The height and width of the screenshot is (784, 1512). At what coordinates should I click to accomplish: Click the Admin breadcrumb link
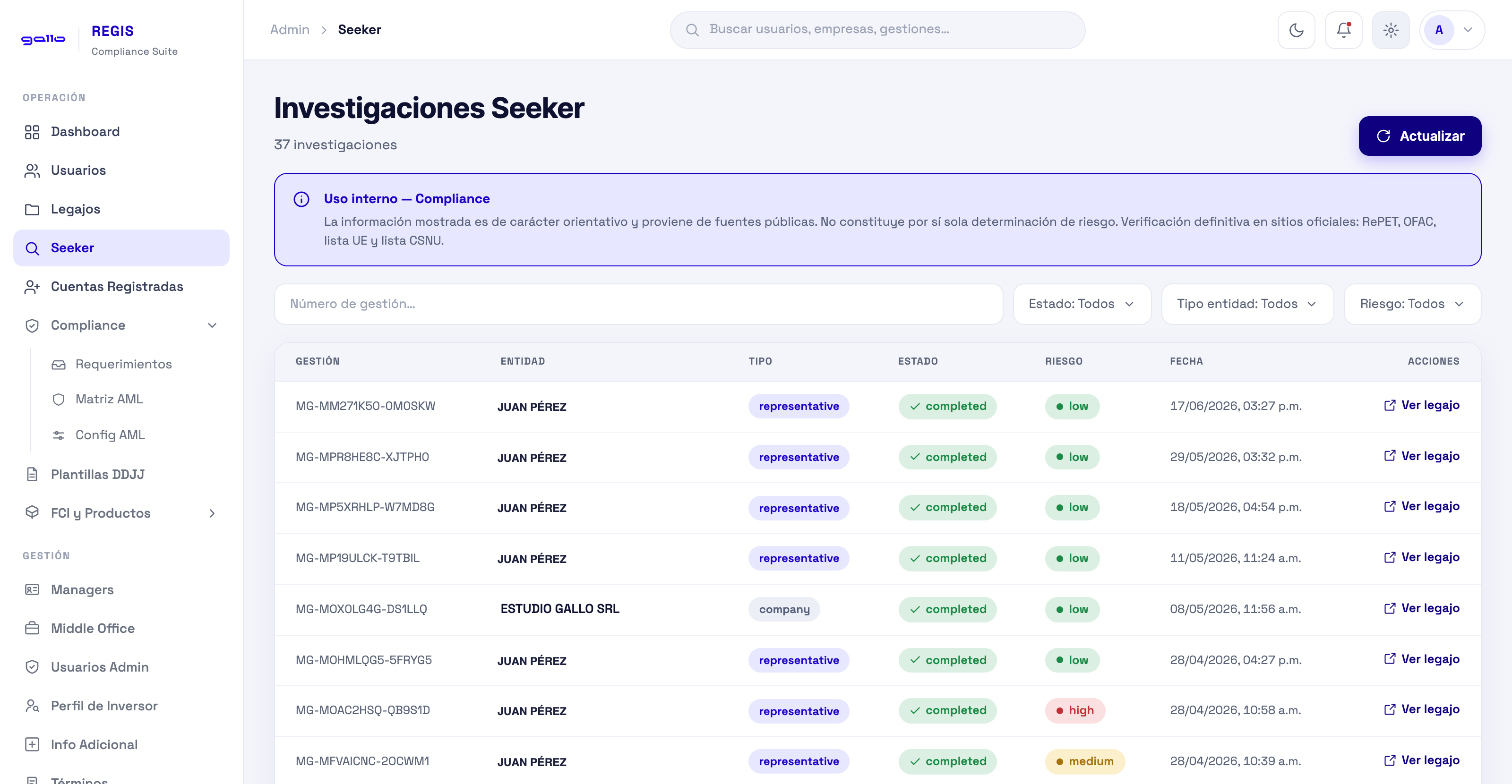click(x=290, y=29)
